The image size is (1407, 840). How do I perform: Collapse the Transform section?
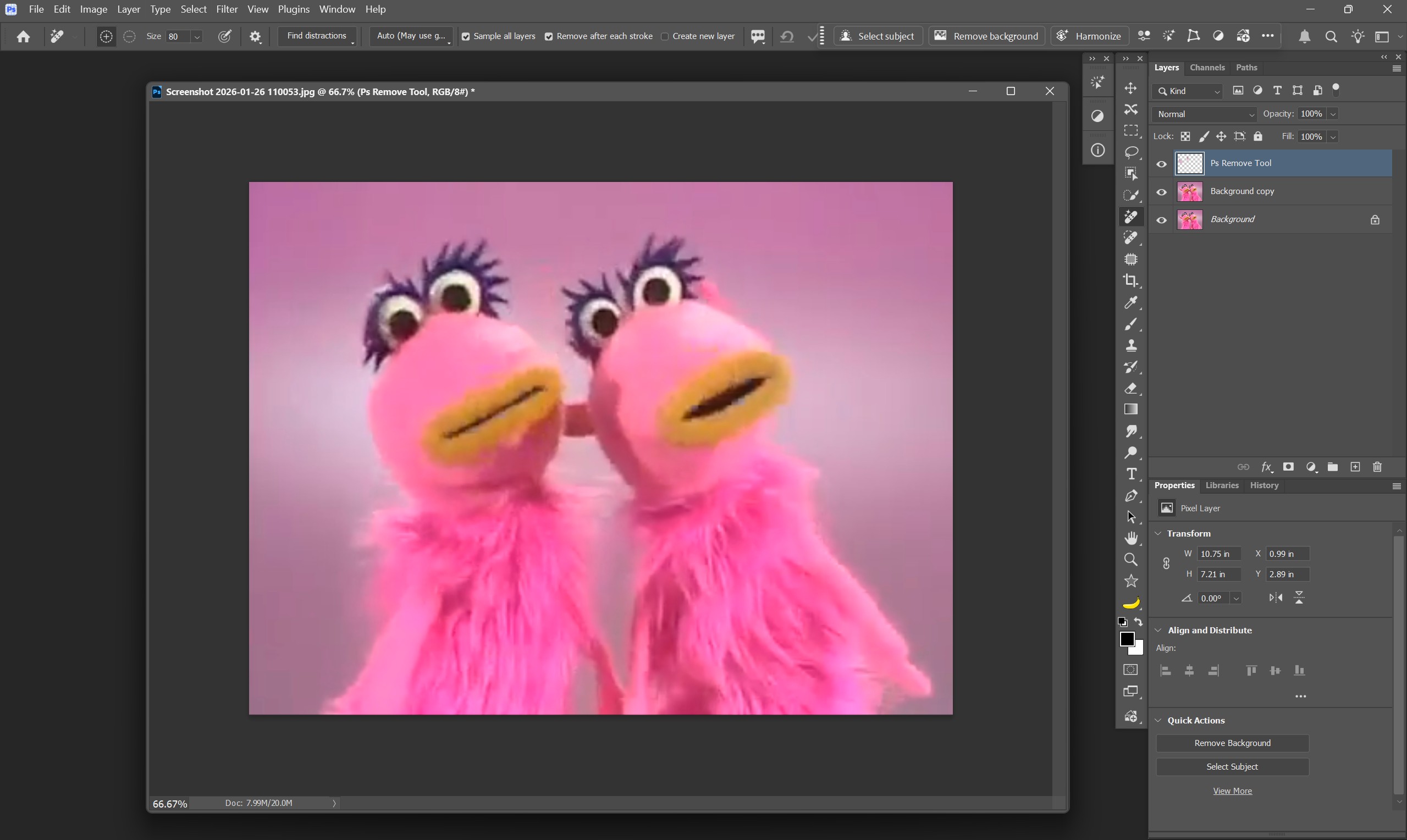pos(1158,533)
